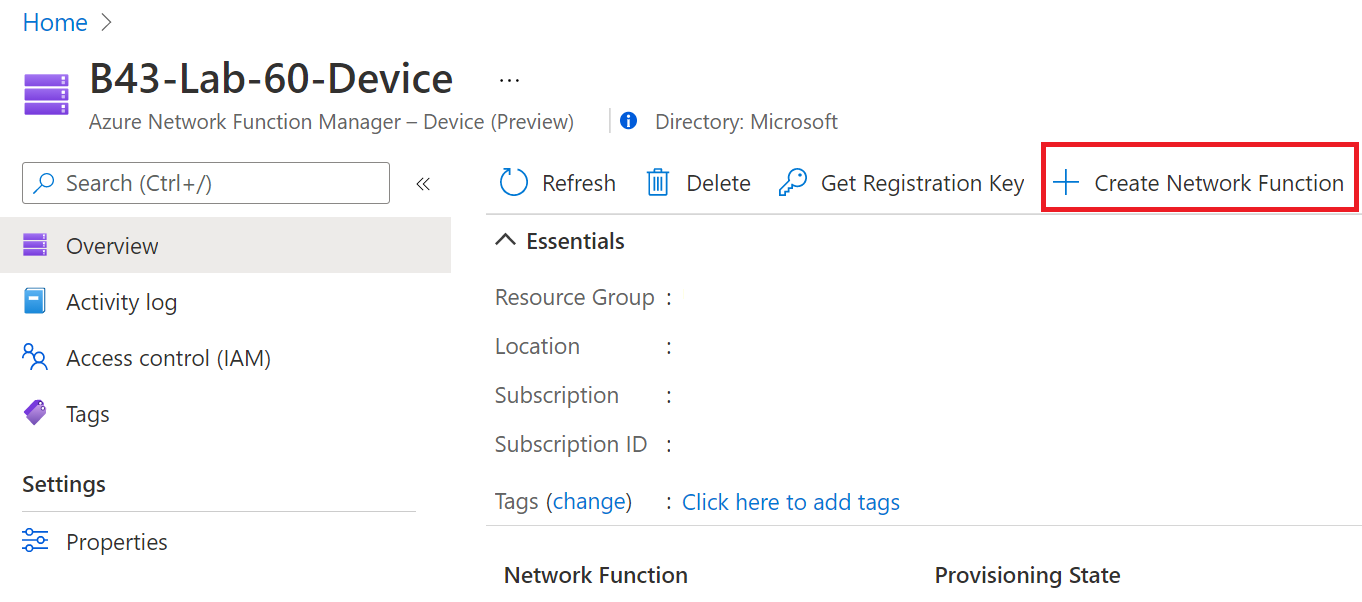Click 'Click here to add tags'

790,501
